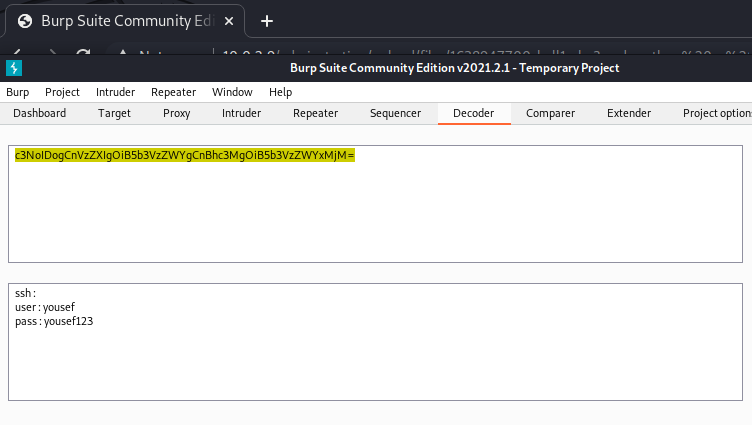Screen dimensions: 752x425
Task: Switch to the Dashboard tab
Action: 40,113
